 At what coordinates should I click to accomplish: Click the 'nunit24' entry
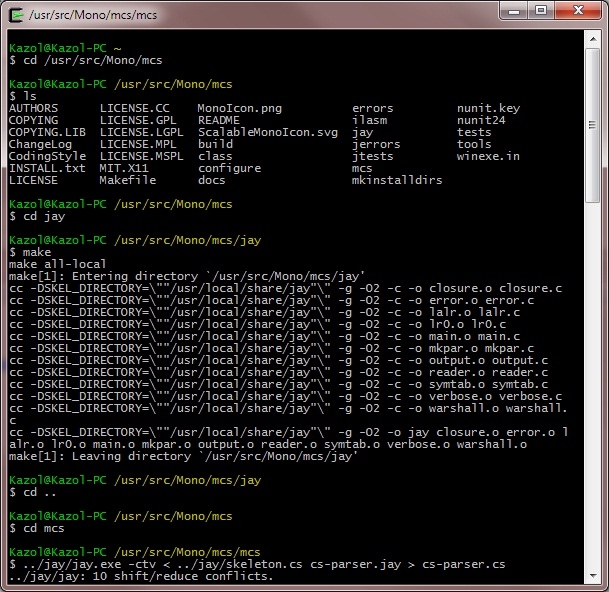tap(481, 120)
